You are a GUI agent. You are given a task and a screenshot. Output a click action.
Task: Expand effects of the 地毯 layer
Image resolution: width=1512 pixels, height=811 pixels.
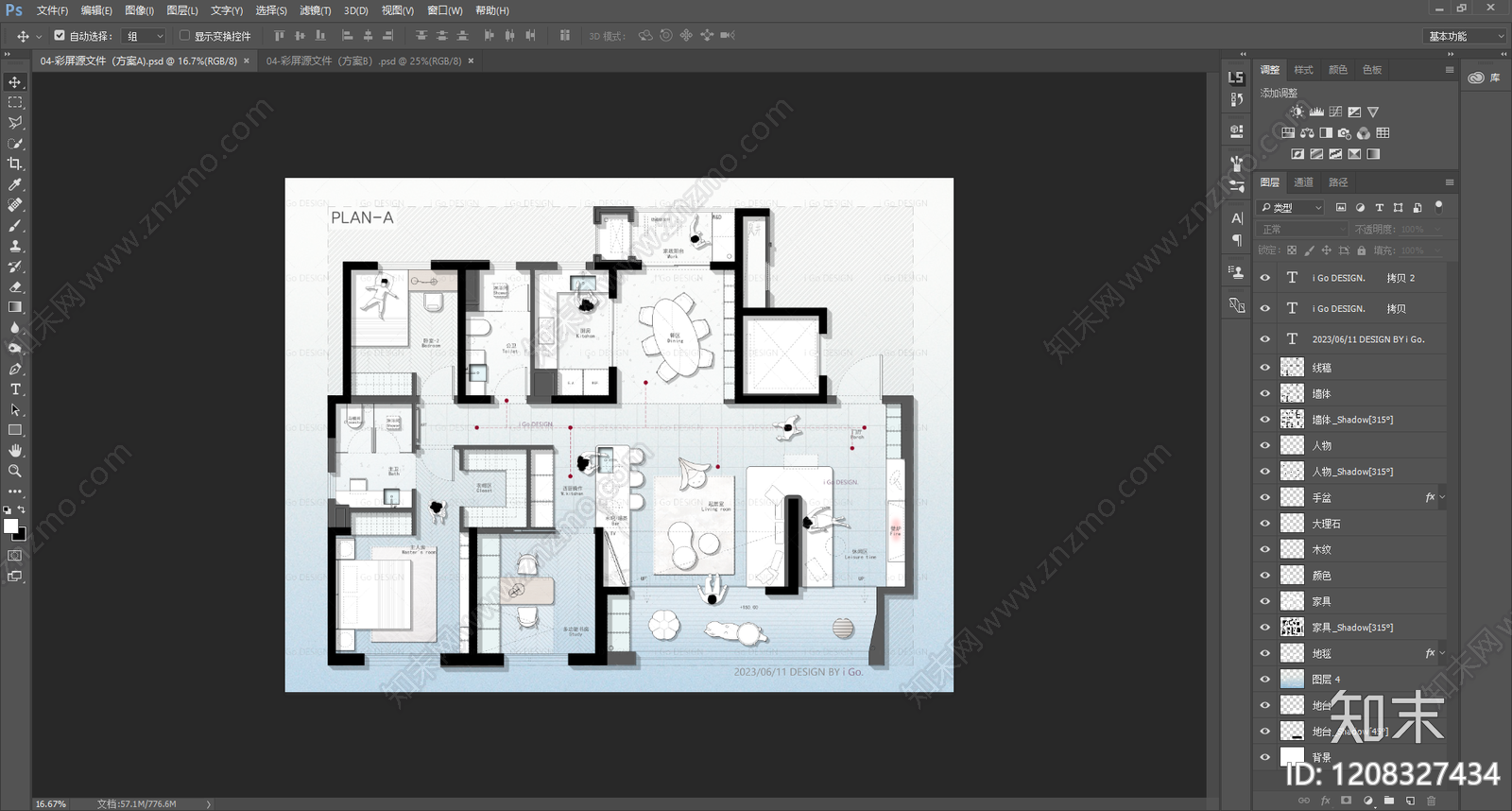(x=1442, y=653)
